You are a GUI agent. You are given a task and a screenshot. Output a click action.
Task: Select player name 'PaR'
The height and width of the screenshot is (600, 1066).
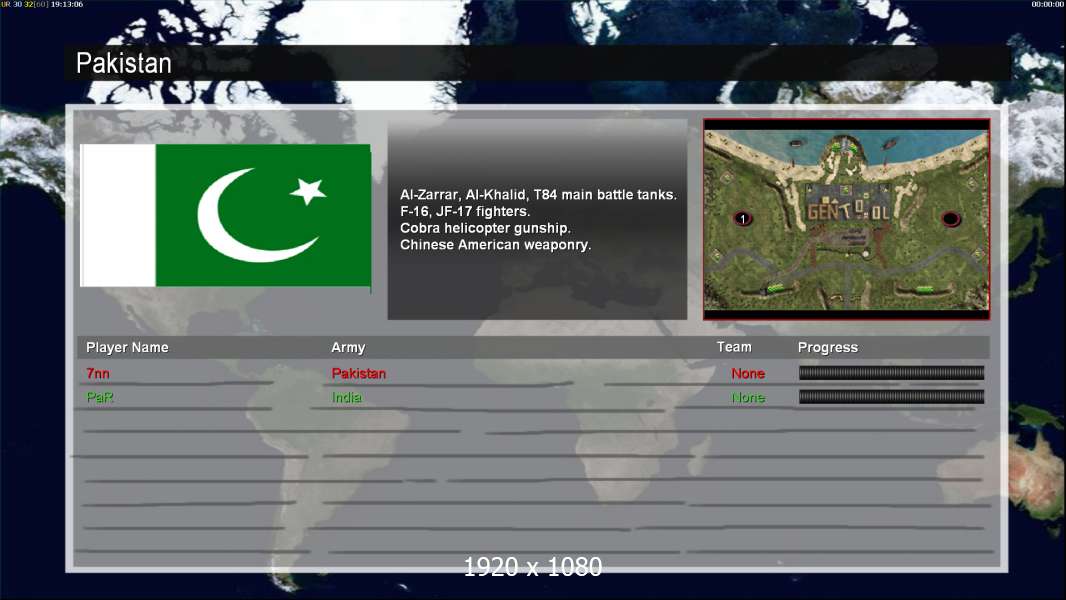pyautogui.click(x=99, y=397)
